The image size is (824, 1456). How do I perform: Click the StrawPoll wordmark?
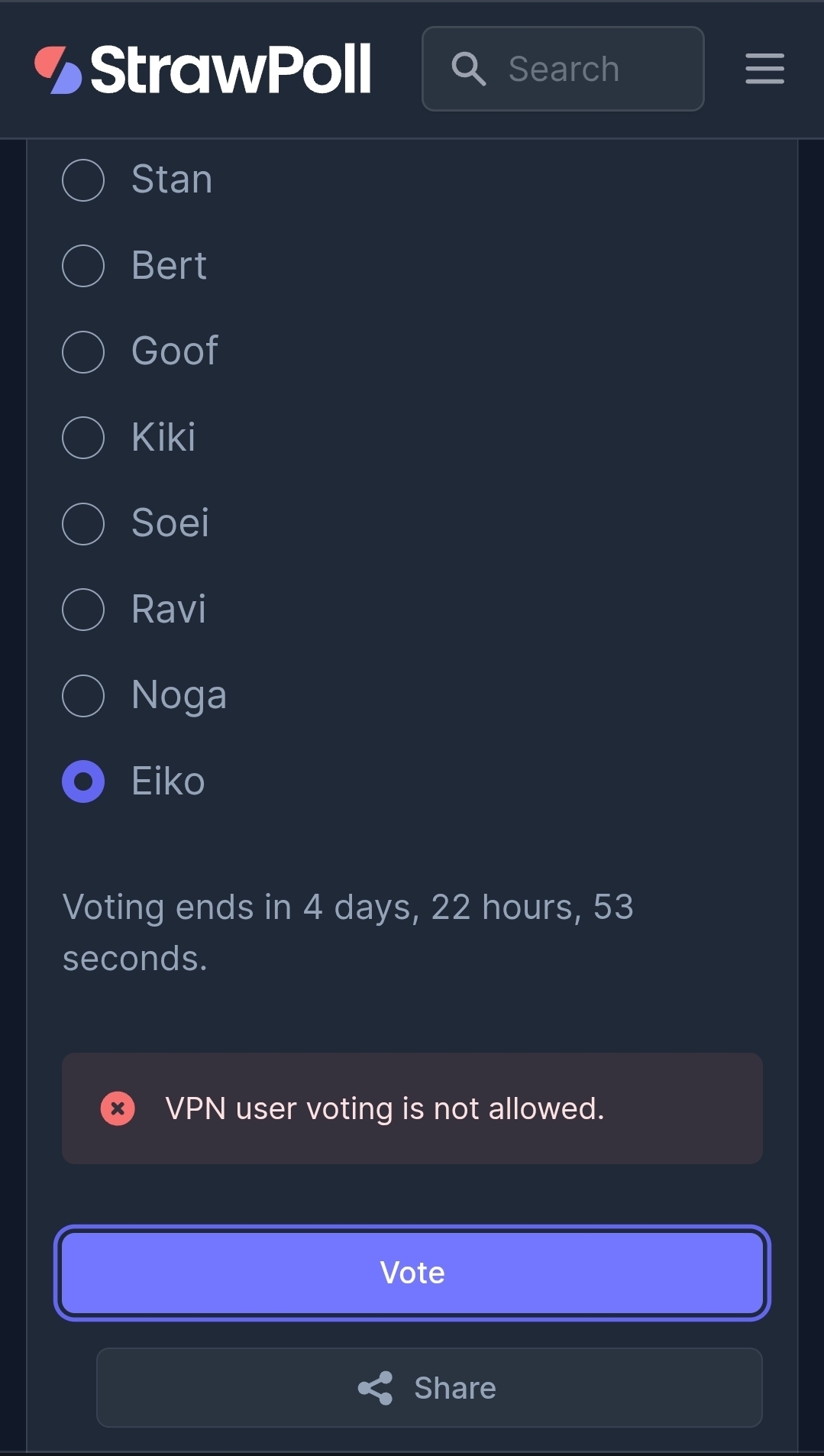click(x=231, y=70)
